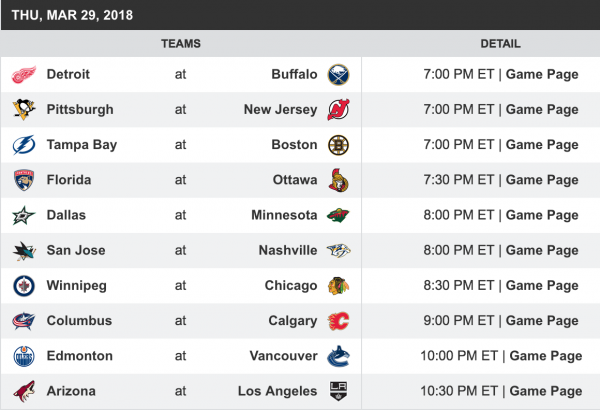The image size is (600, 410).
Task: Click the Detroit Red Wings logo
Action: [23, 75]
